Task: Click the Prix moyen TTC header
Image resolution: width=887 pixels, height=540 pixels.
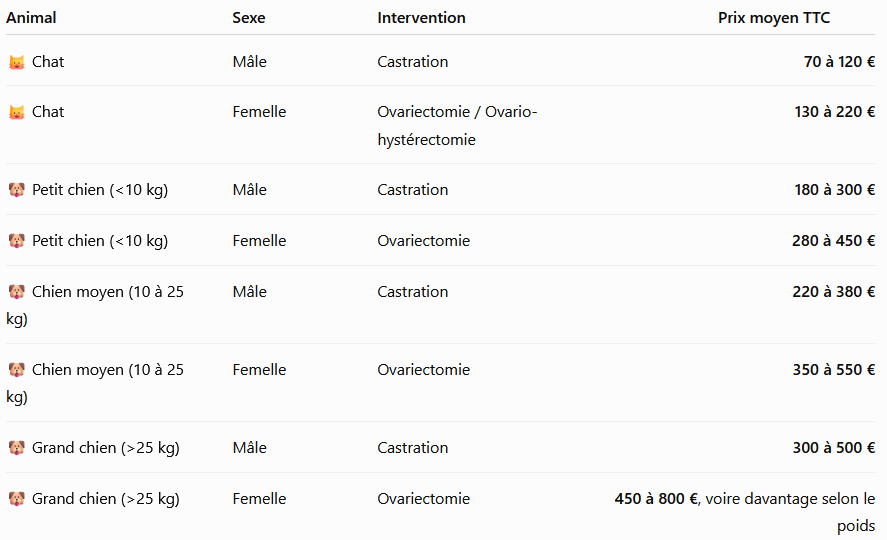Action: pos(774,18)
